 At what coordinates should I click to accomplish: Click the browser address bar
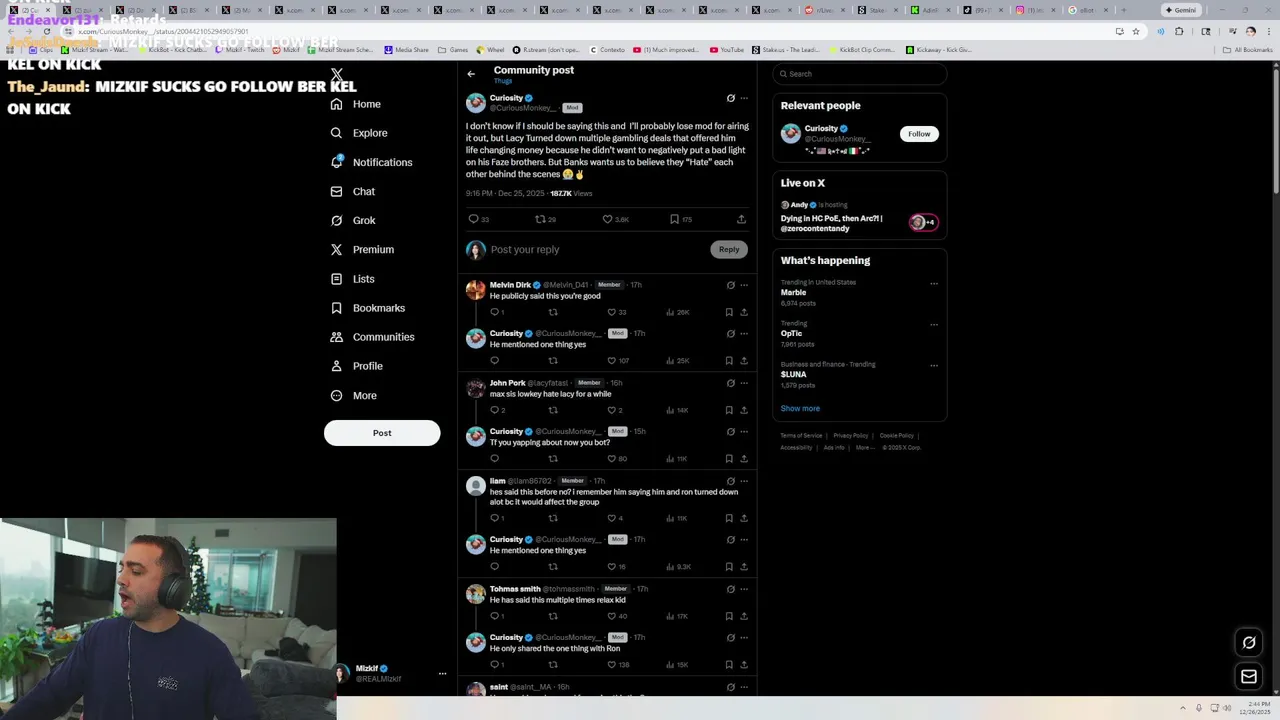[590, 31]
